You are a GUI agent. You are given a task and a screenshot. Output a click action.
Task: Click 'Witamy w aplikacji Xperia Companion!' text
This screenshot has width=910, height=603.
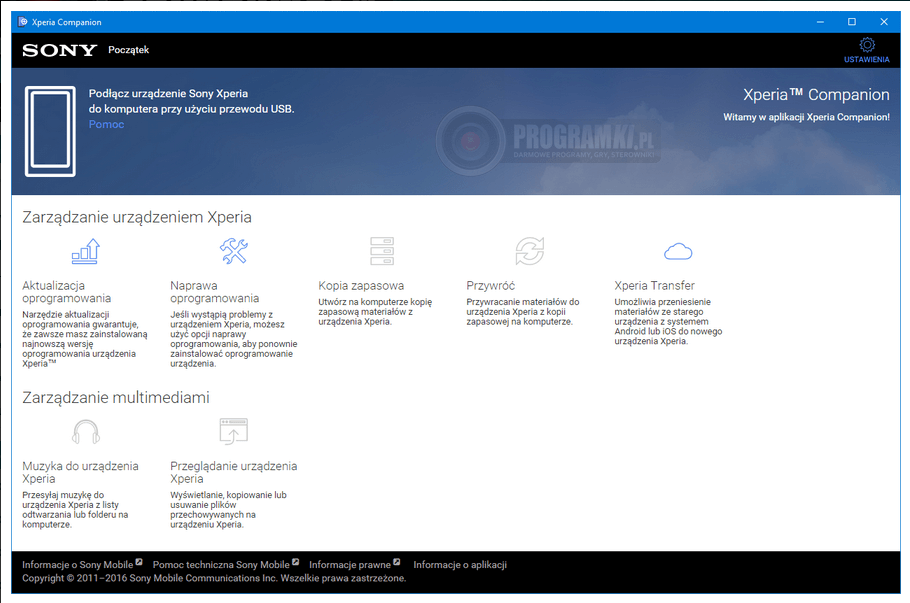(x=806, y=117)
